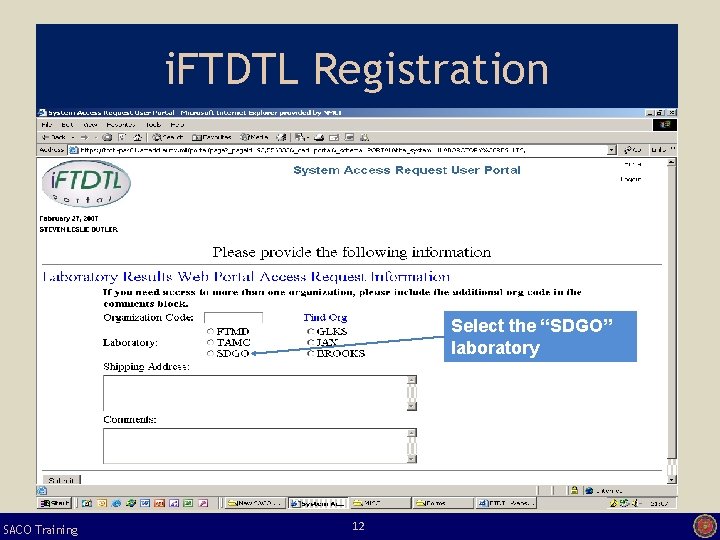This screenshot has height=540, width=720.
Task: Open the Back button history dropdown arrow
Action: (x=73, y=137)
